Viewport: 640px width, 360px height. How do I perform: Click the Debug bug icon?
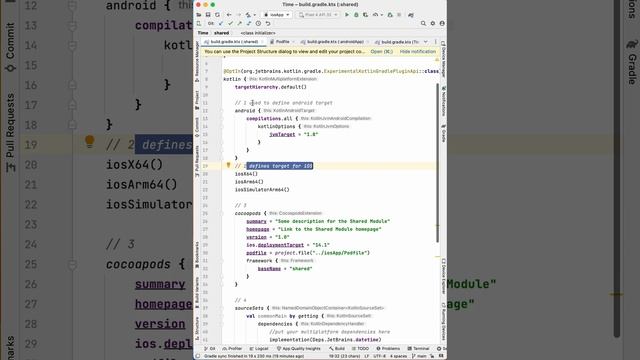(356, 15)
